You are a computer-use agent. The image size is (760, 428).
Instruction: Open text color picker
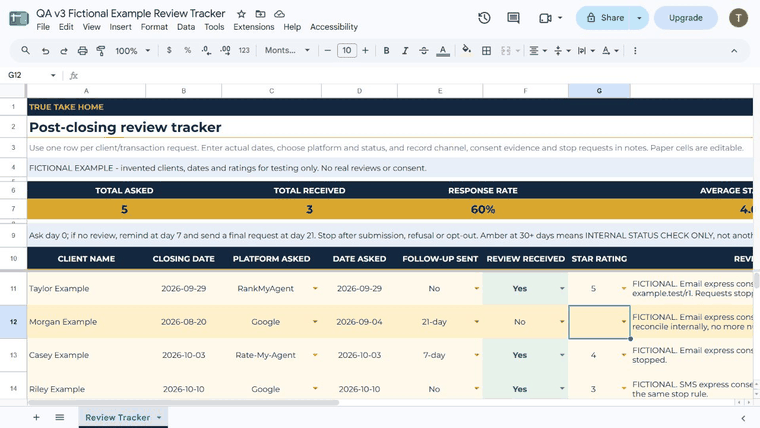[443, 50]
